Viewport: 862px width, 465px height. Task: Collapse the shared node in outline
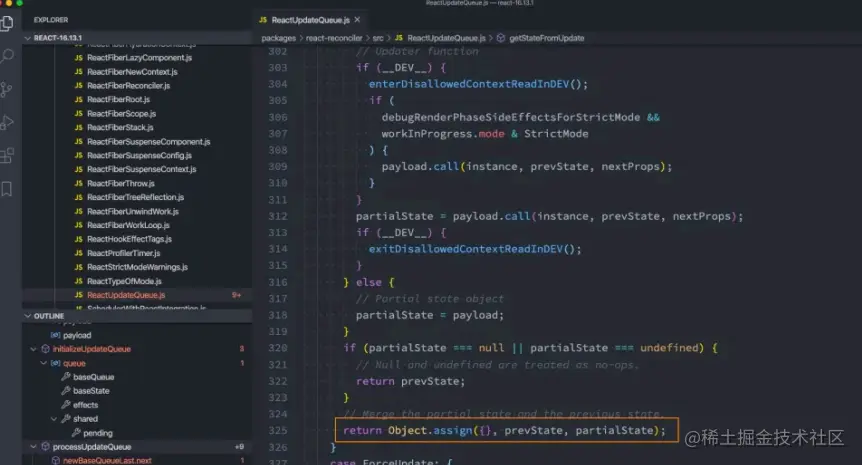click(54, 419)
